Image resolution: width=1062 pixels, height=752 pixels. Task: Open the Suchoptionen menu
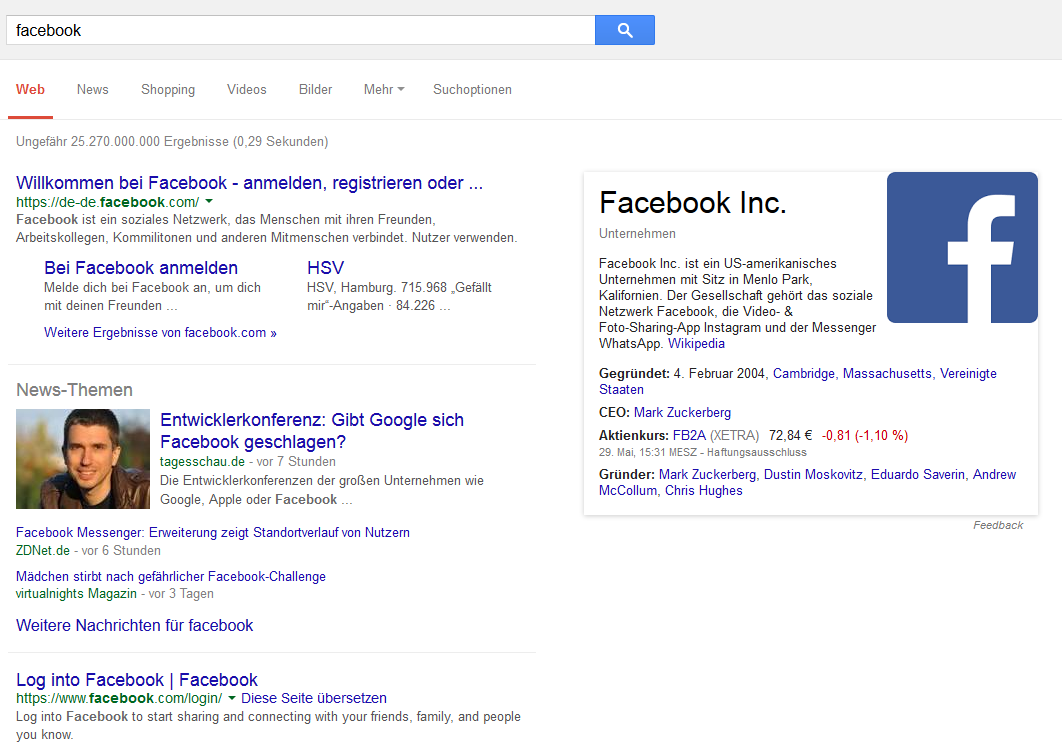click(x=472, y=89)
